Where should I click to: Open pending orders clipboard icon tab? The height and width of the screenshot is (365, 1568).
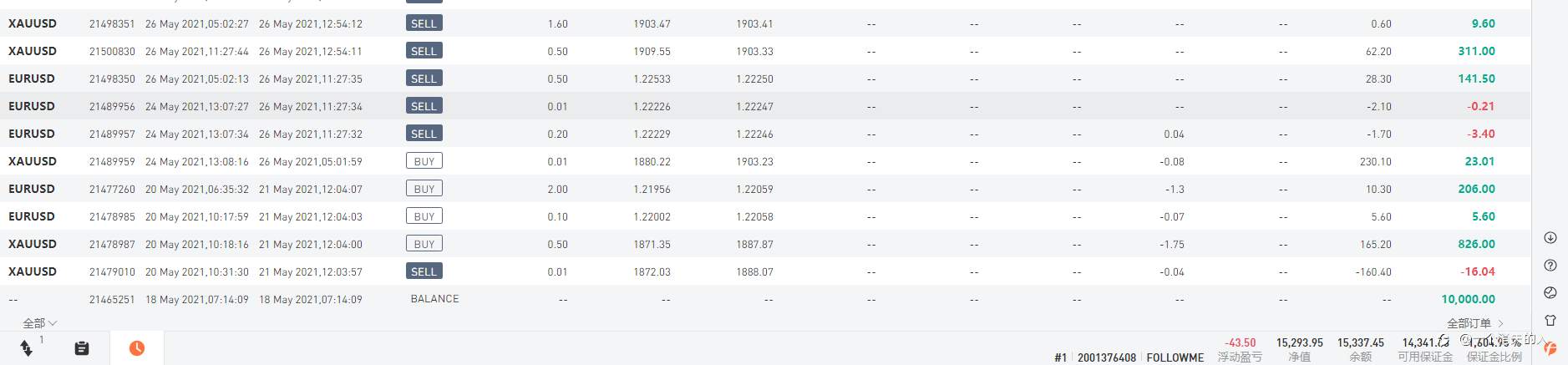pos(82,348)
